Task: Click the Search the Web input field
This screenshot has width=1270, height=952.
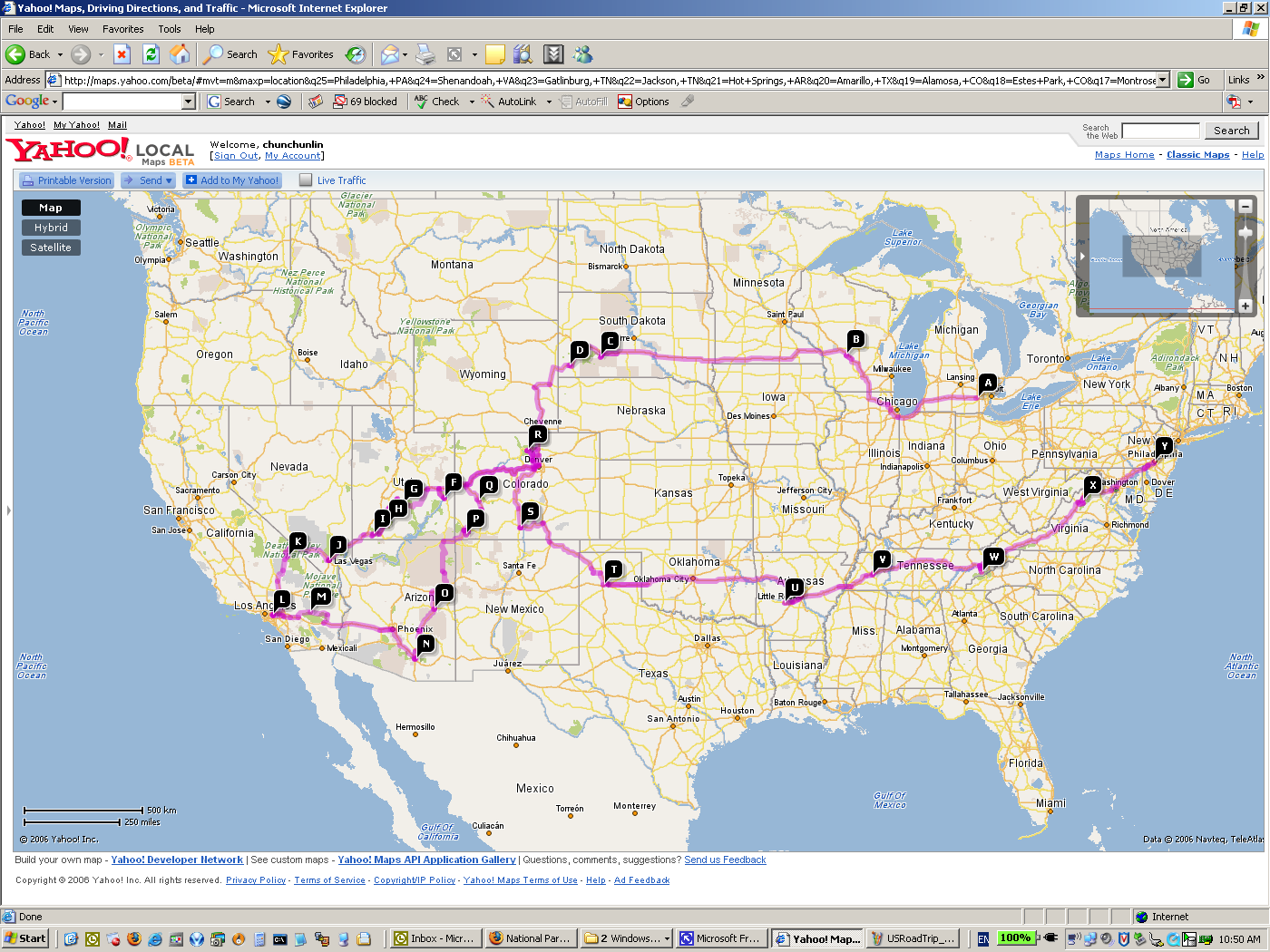Action: (x=1160, y=131)
